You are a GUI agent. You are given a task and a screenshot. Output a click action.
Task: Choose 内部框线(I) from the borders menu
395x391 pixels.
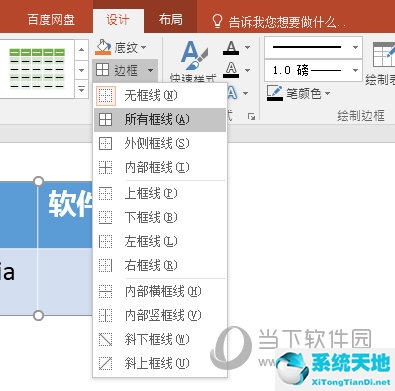[160, 167]
